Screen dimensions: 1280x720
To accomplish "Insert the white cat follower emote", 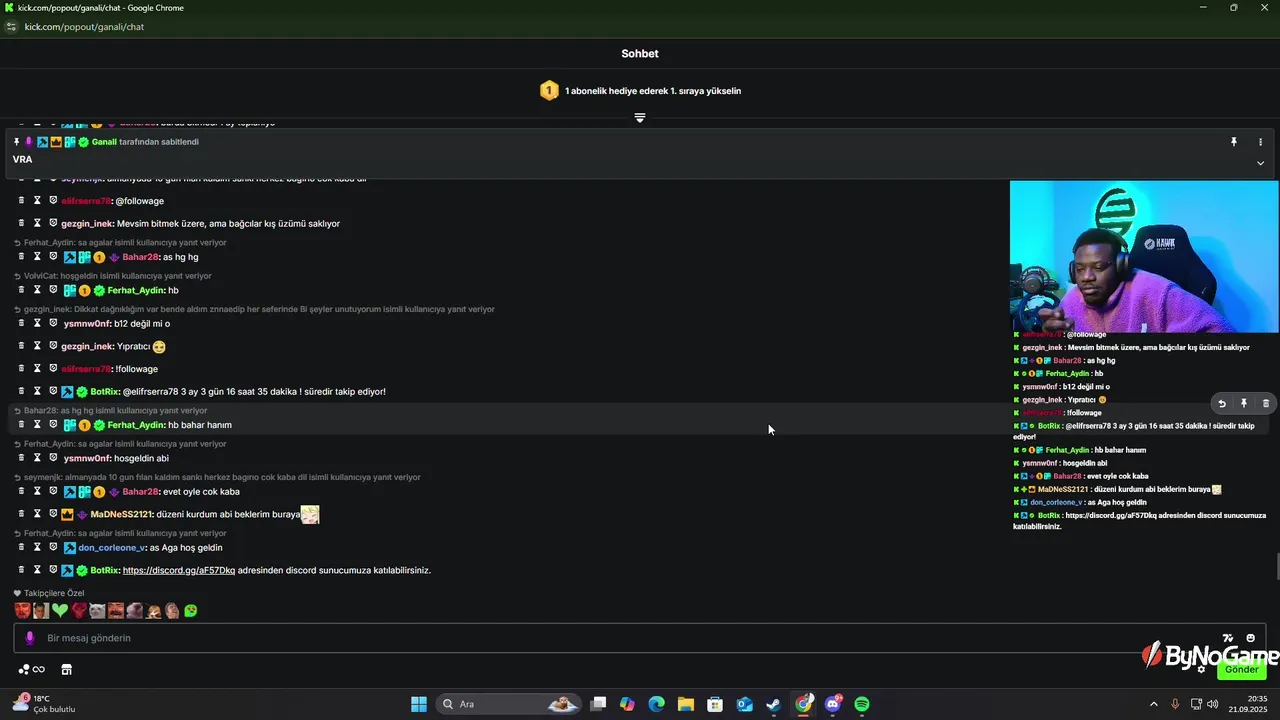I will tap(97, 610).
